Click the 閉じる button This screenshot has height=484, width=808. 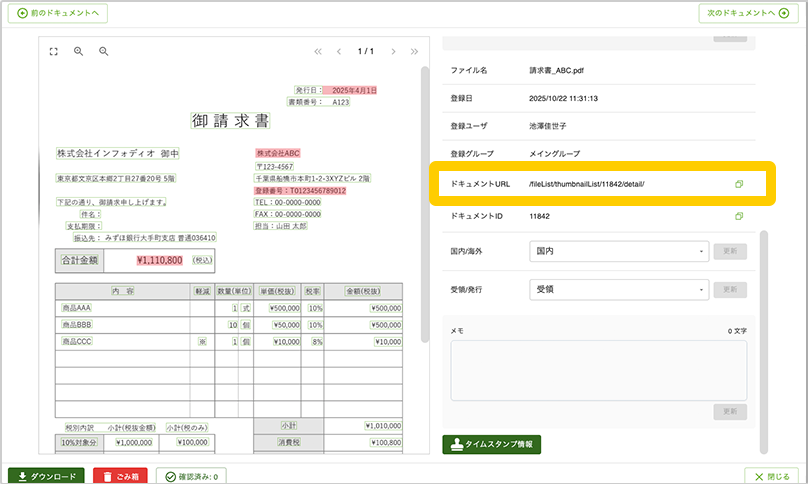pyautogui.click(x=773, y=476)
